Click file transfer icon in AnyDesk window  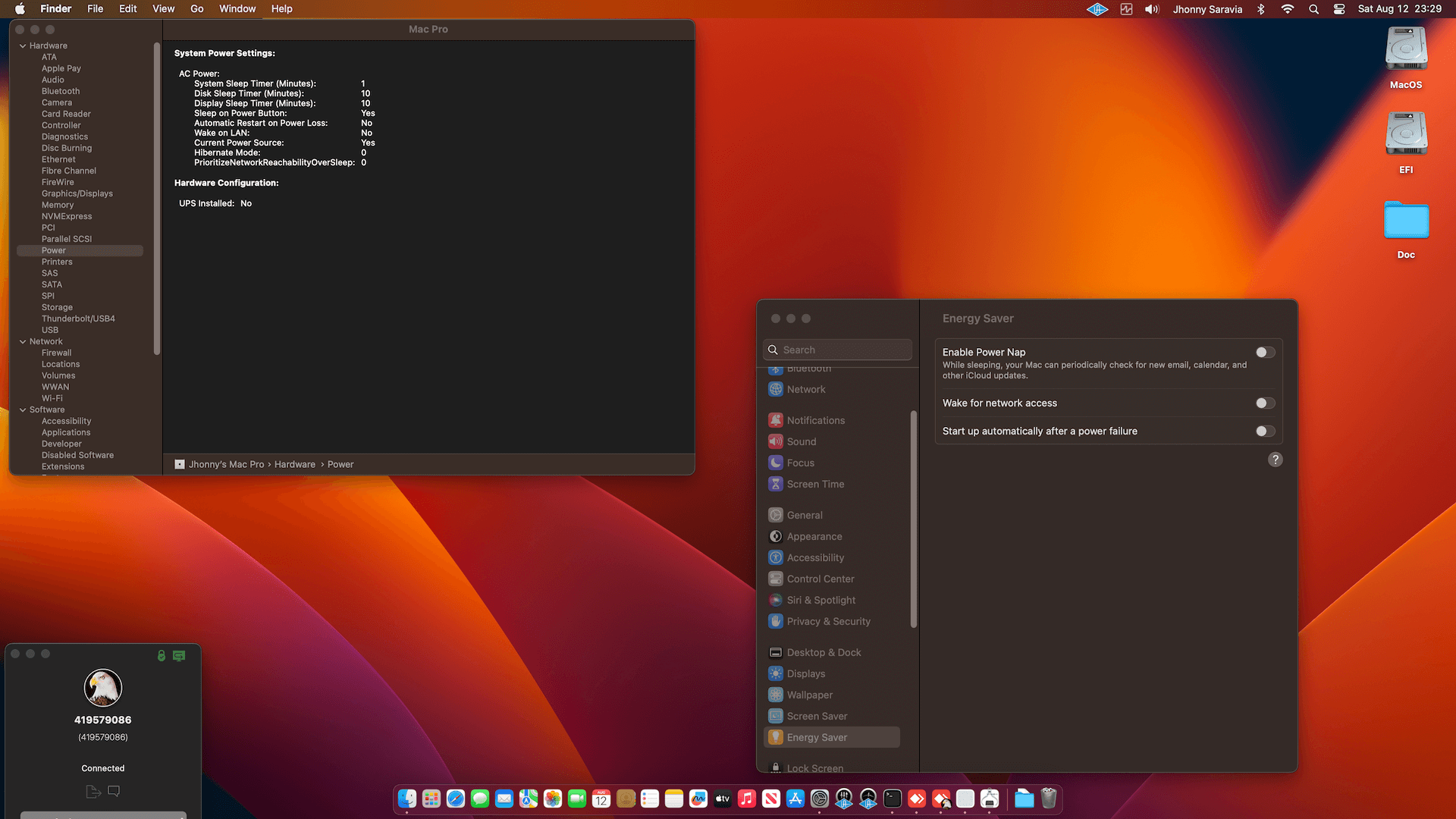(93, 792)
